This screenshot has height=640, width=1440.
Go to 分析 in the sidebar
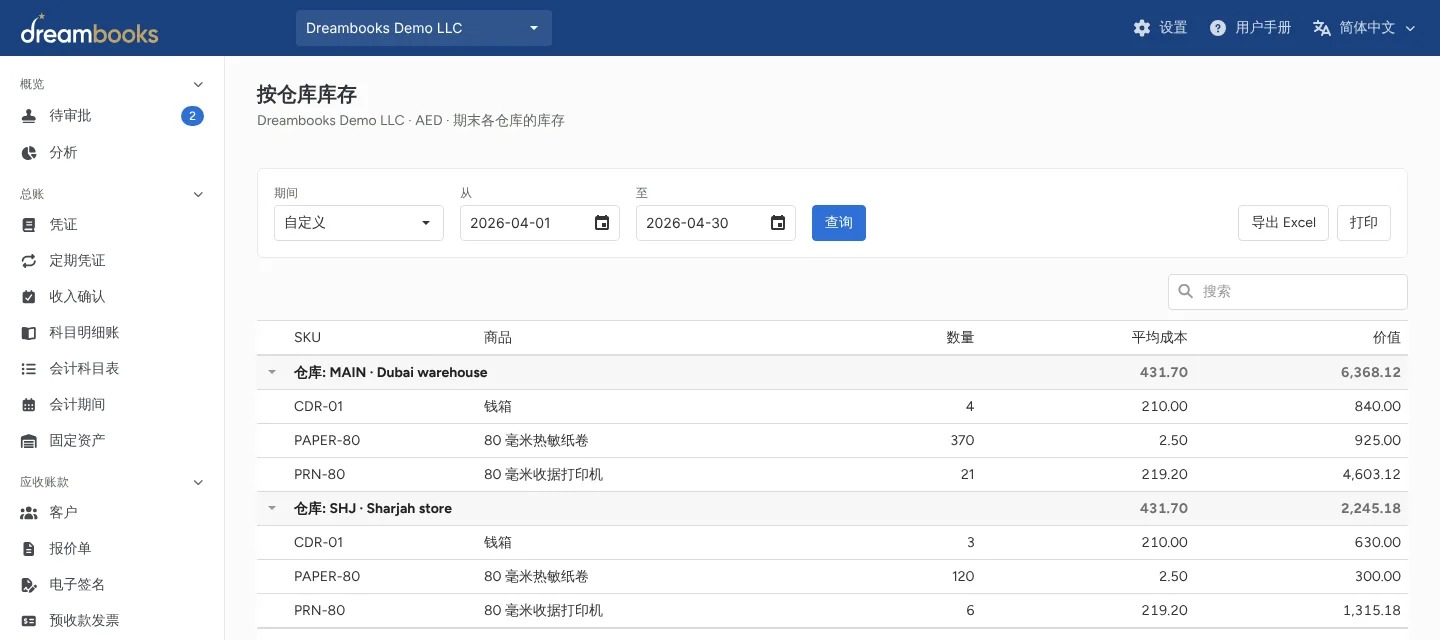pos(112,153)
